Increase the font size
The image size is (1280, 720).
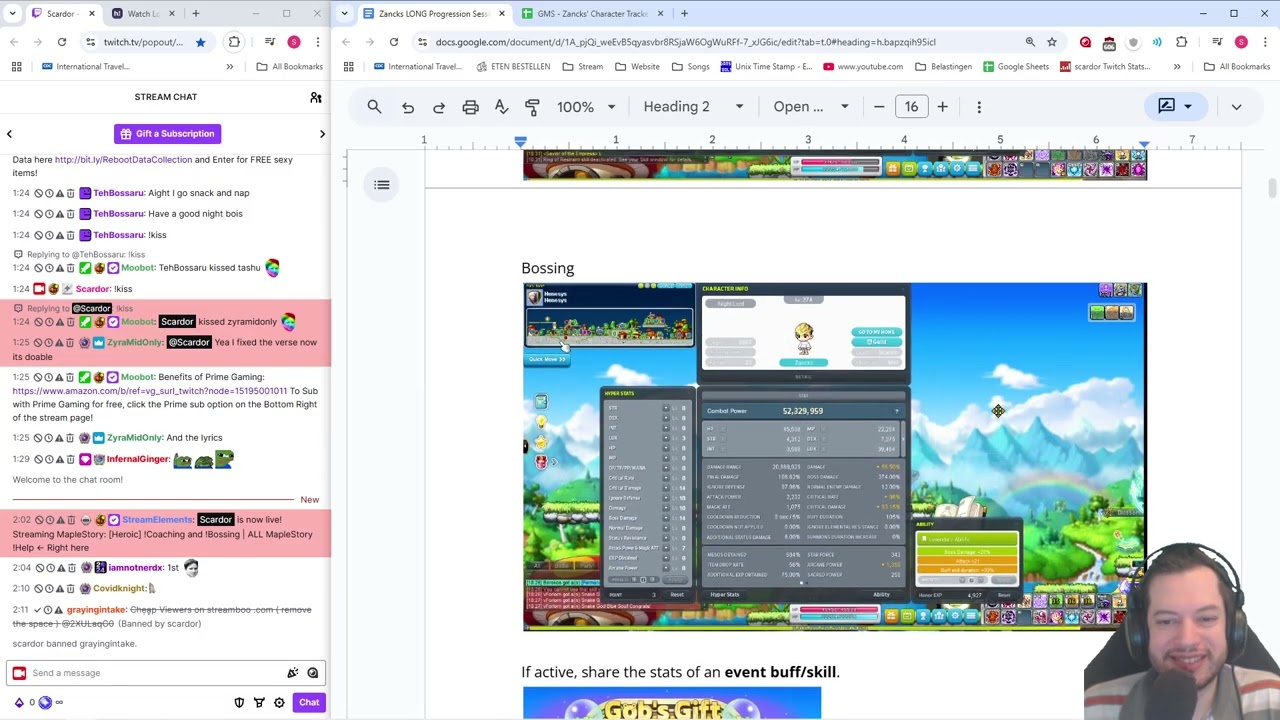pos(942,107)
